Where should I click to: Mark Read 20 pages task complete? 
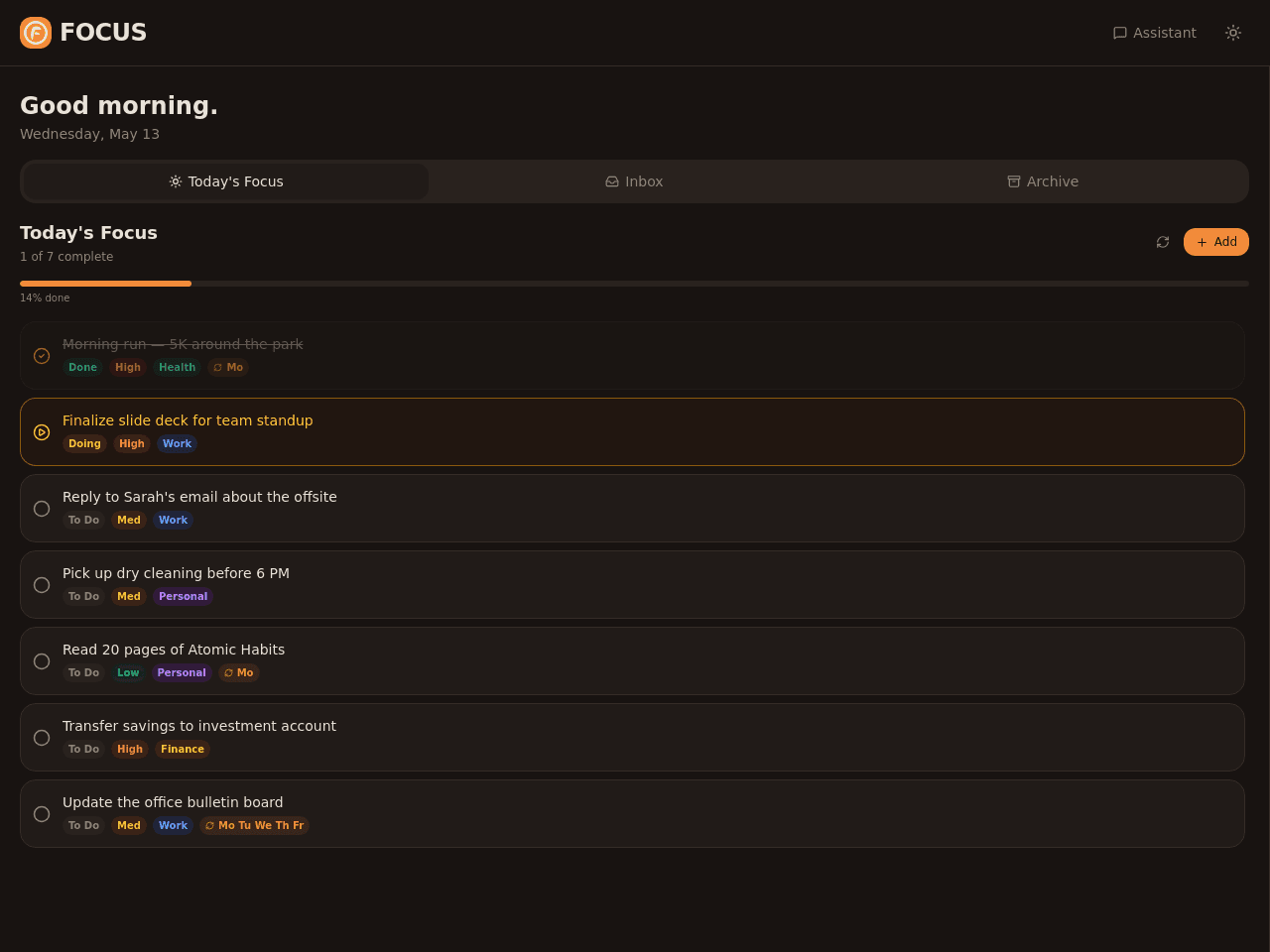[x=42, y=661]
